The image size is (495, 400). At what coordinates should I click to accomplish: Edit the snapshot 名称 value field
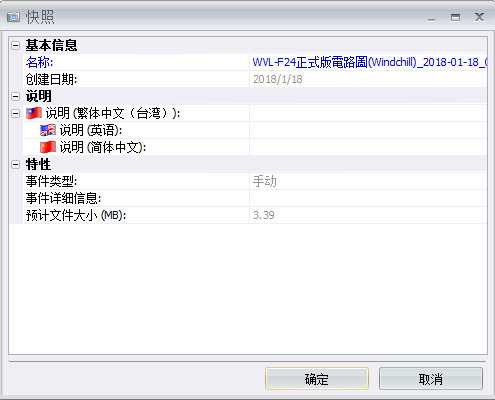[x=368, y=62]
